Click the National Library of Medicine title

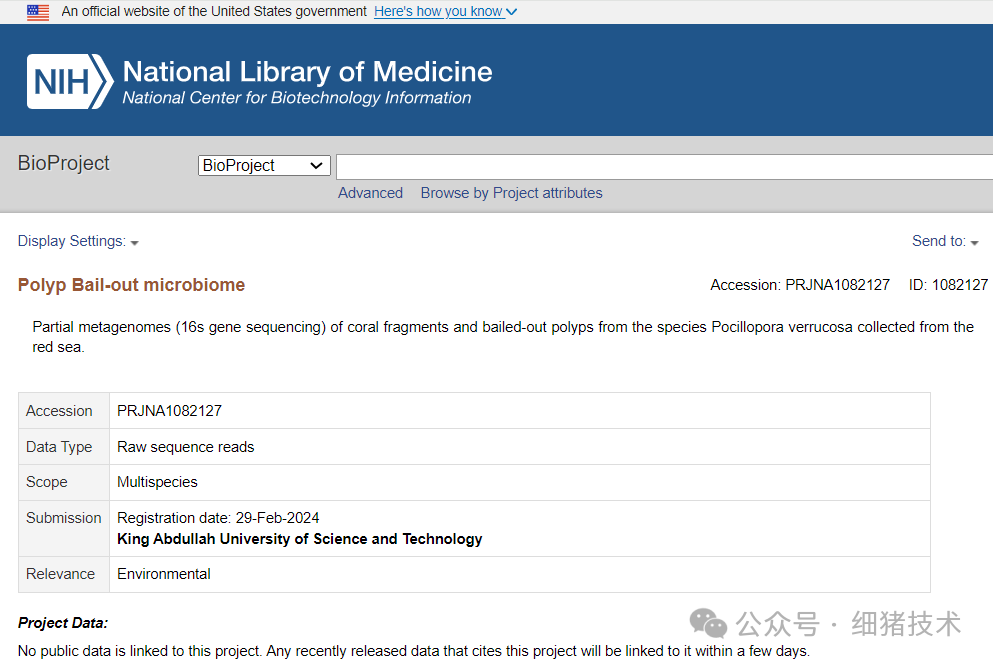coord(307,72)
